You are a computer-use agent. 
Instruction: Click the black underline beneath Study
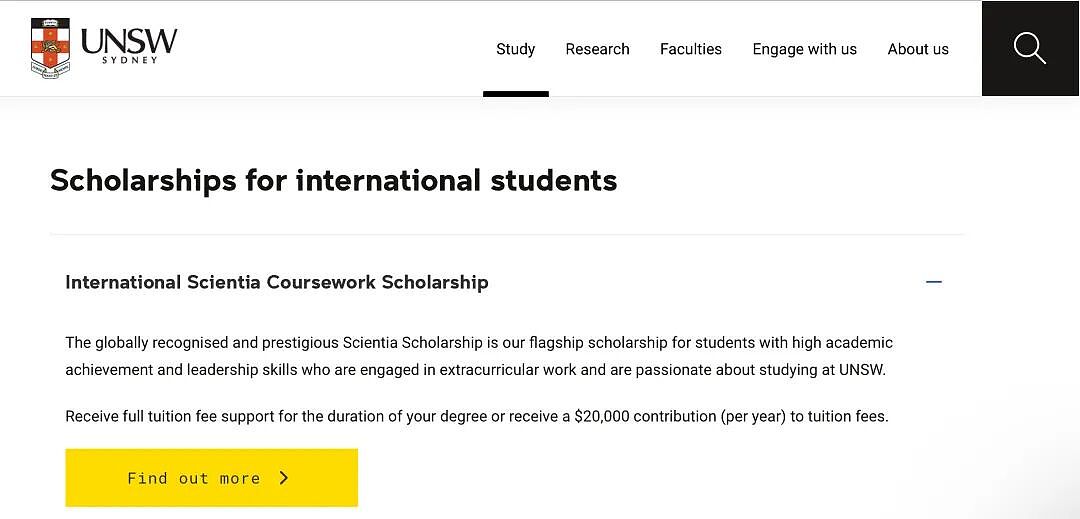pos(516,94)
